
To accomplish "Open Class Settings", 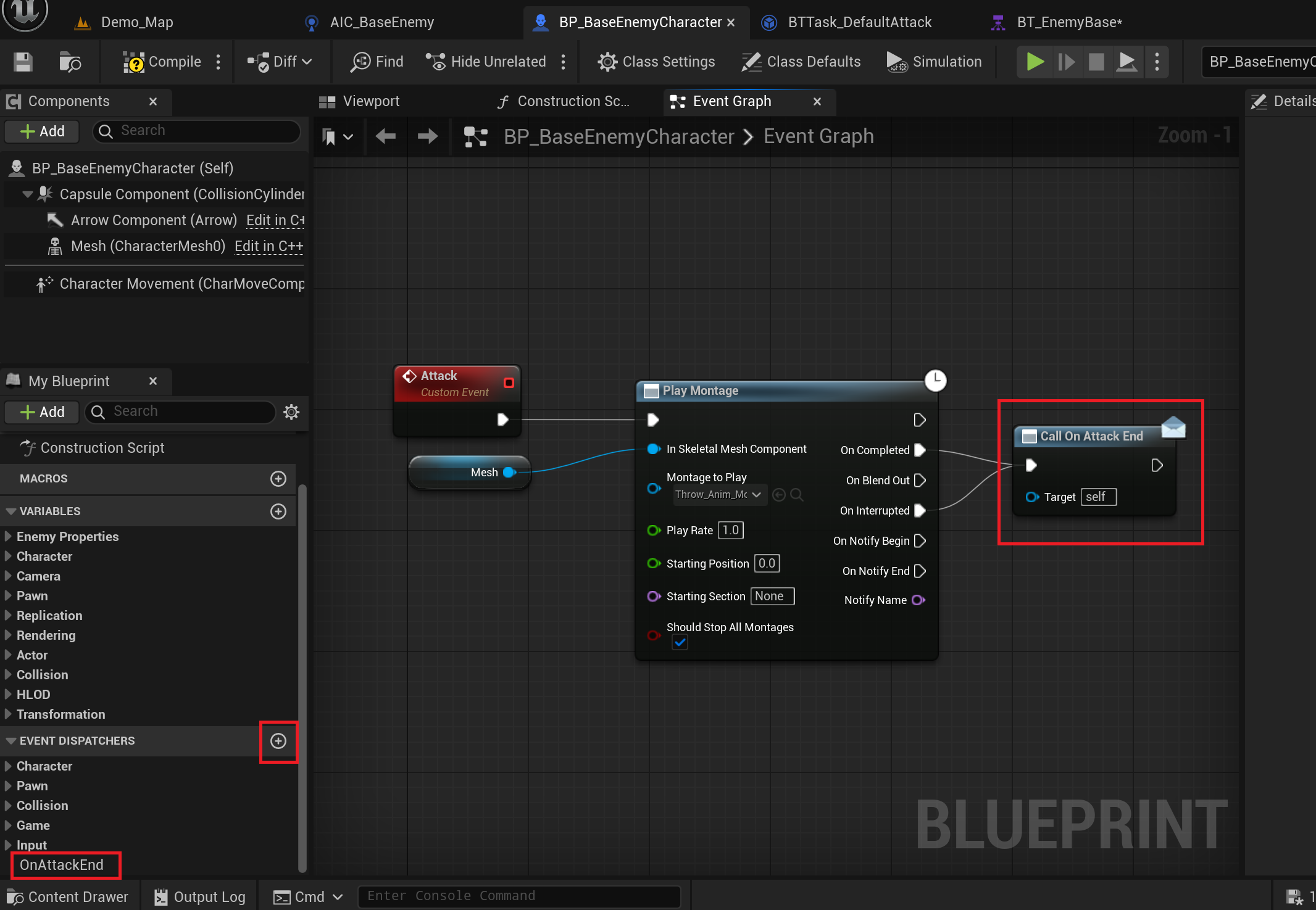I will [x=656, y=62].
